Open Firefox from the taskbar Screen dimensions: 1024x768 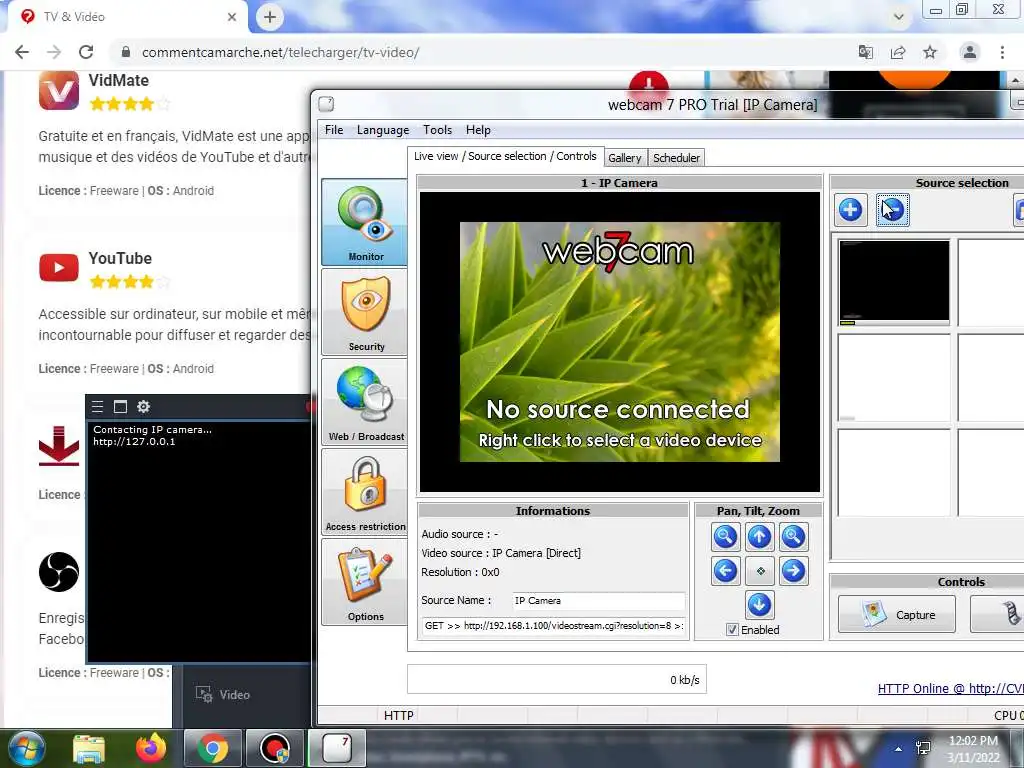tap(151, 748)
